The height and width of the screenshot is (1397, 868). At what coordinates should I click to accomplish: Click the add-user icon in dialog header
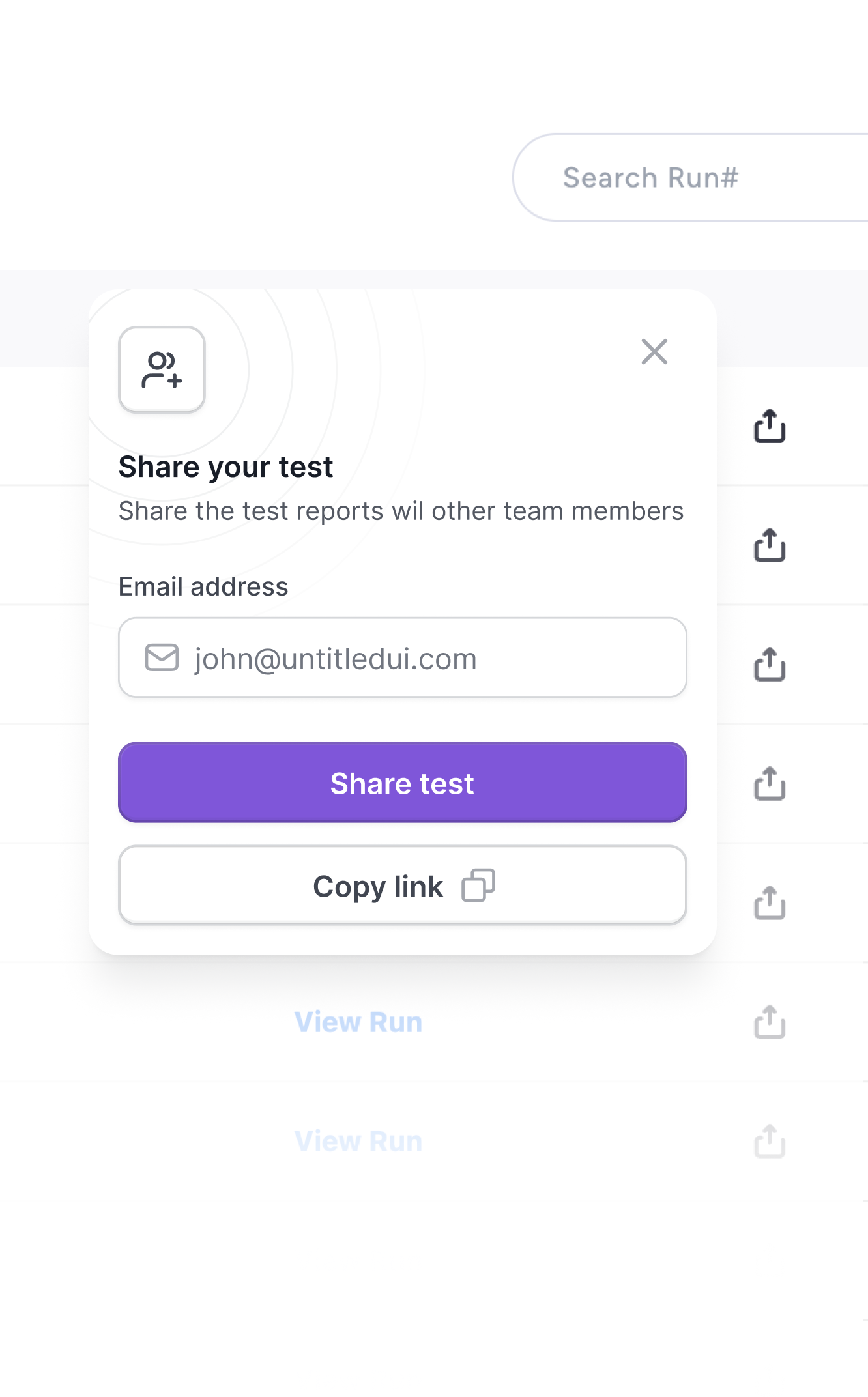(x=162, y=369)
